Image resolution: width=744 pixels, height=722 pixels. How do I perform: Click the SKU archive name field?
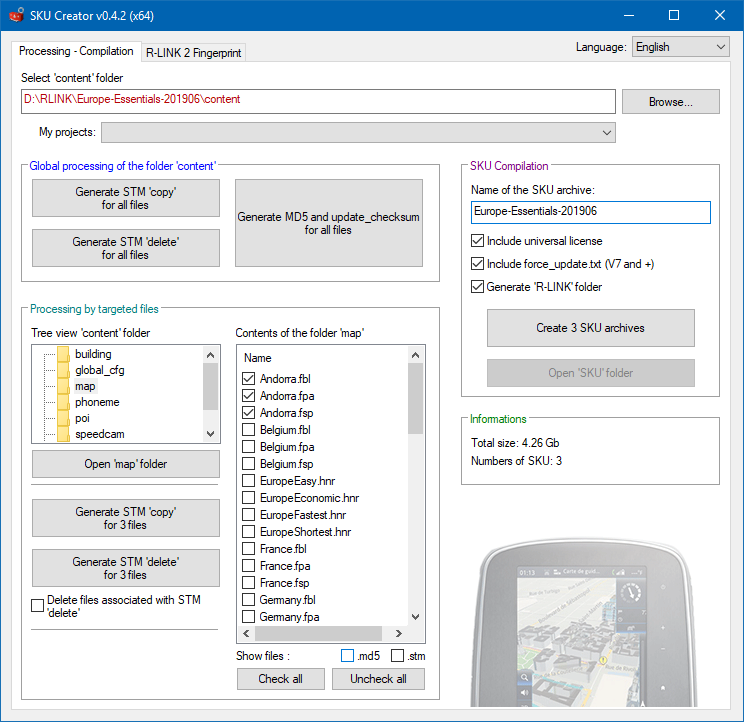pyautogui.click(x=591, y=212)
